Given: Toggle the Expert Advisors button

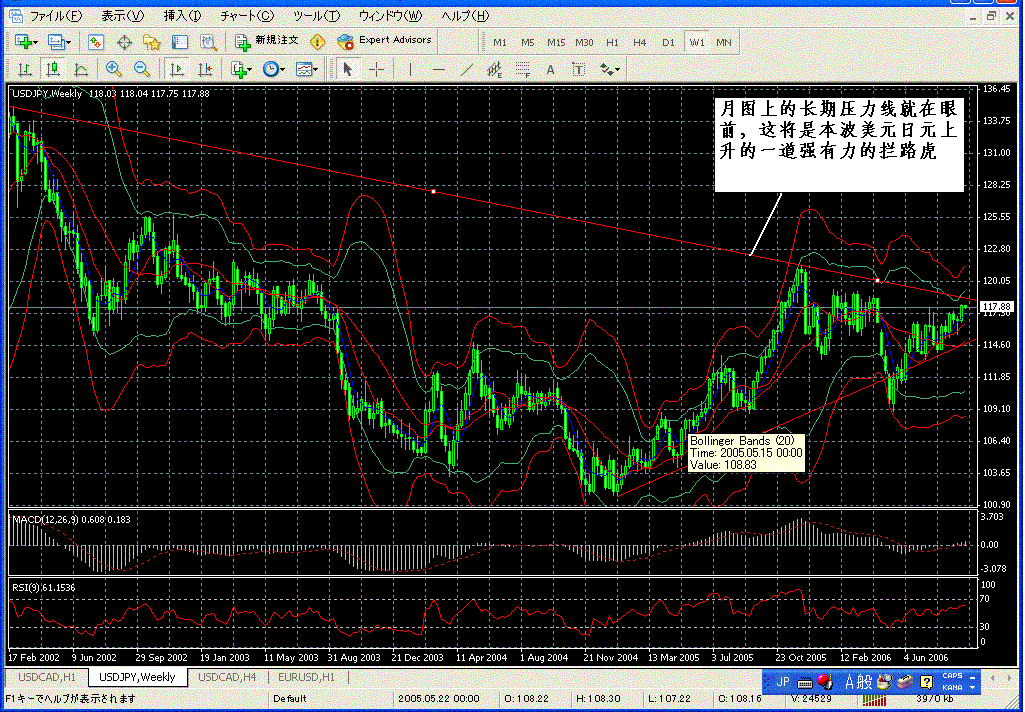Looking at the screenshot, I should pos(385,41).
